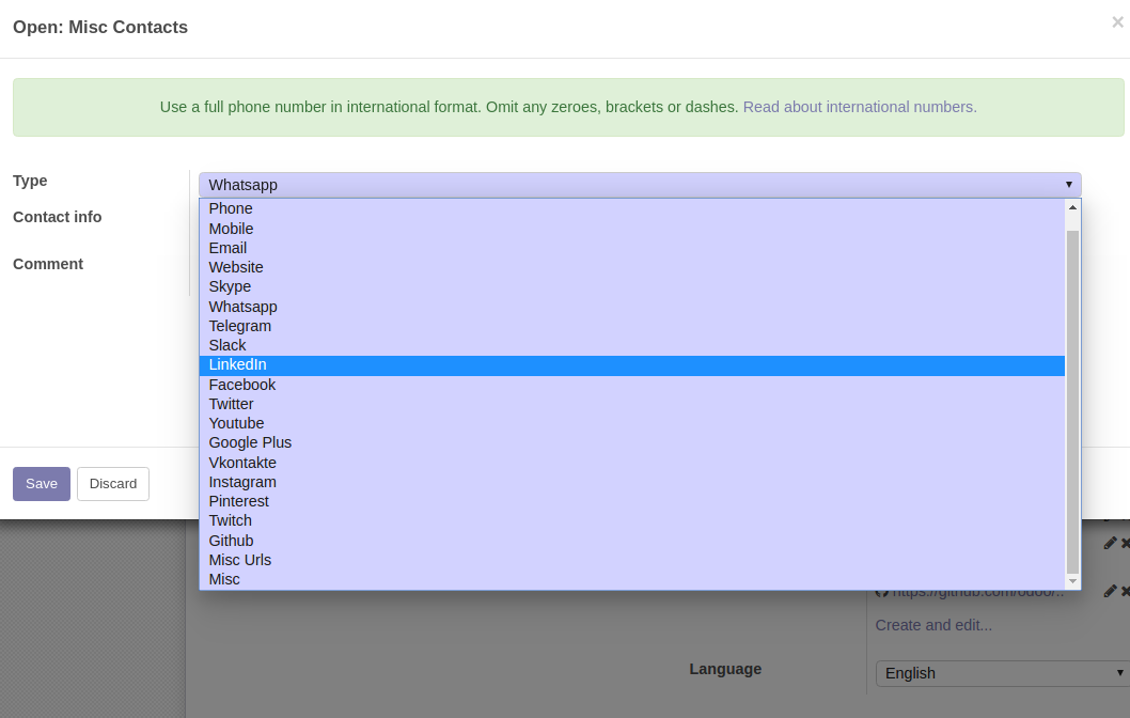
Task: Open the Read about international numbers link
Action: click(859, 107)
